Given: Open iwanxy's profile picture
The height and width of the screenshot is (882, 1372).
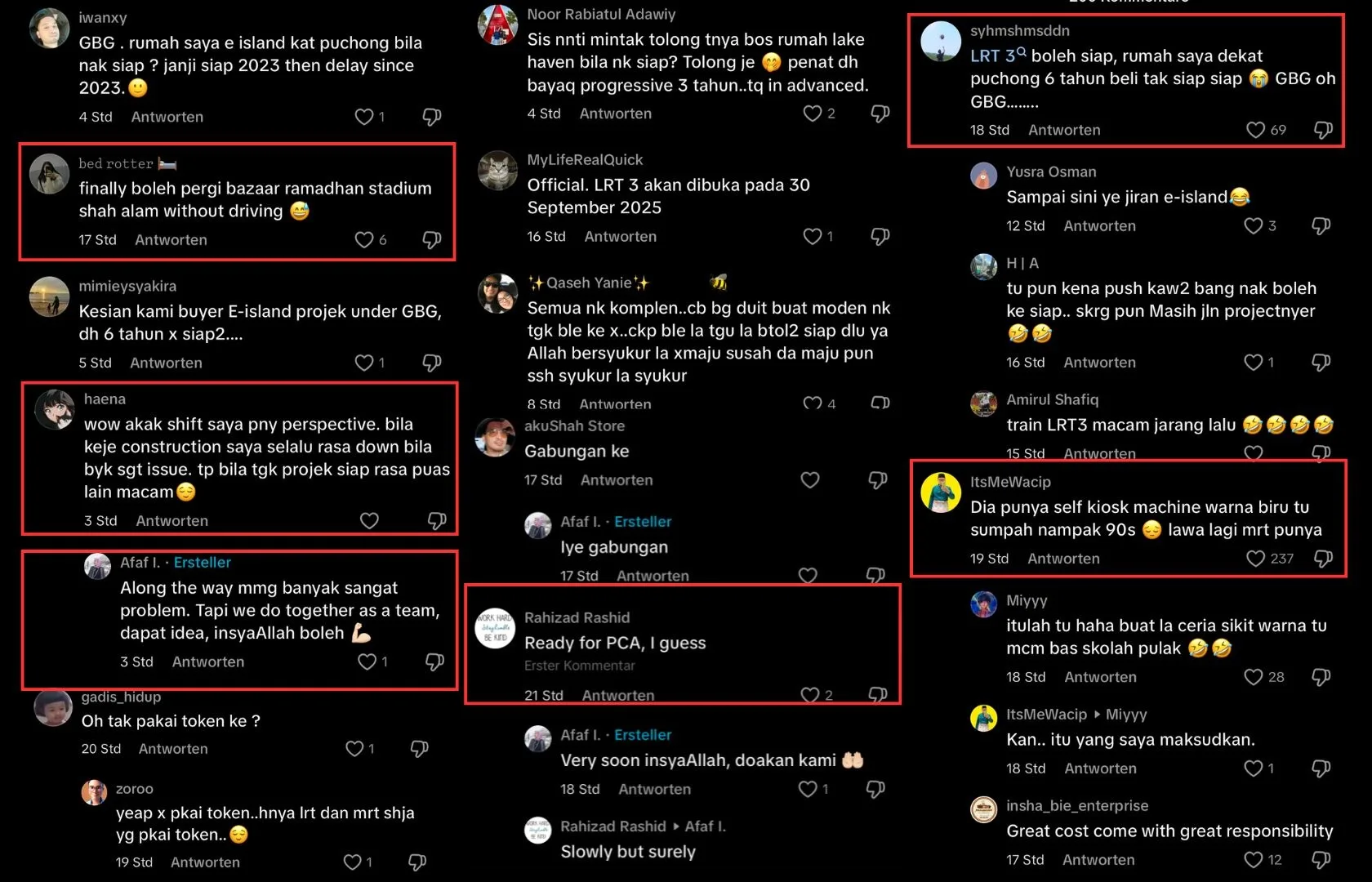Looking at the screenshot, I should [x=49, y=29].
